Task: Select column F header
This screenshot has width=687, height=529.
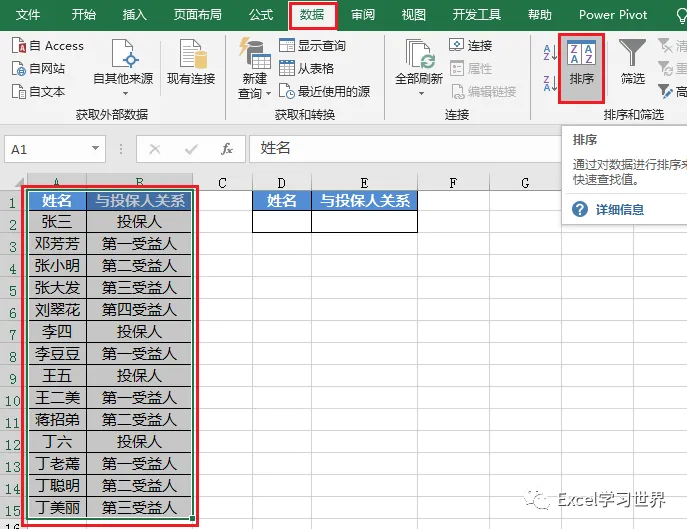Action: [x=453, y=182]
